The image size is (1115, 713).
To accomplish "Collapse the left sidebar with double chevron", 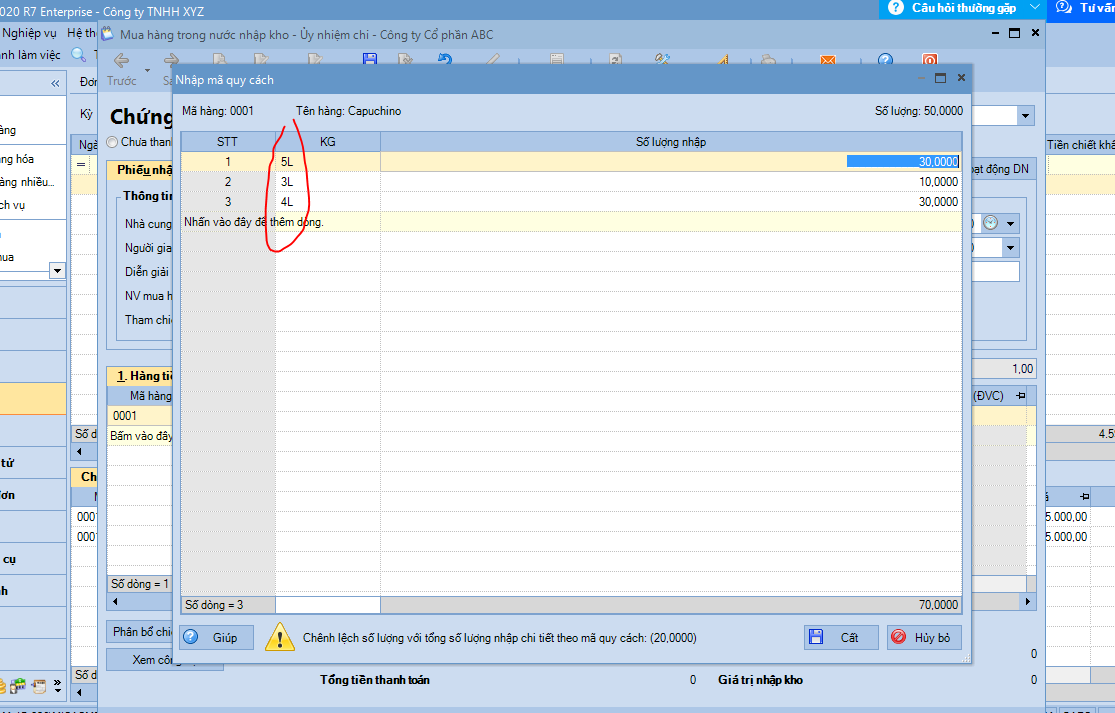I will coord(55,83).
